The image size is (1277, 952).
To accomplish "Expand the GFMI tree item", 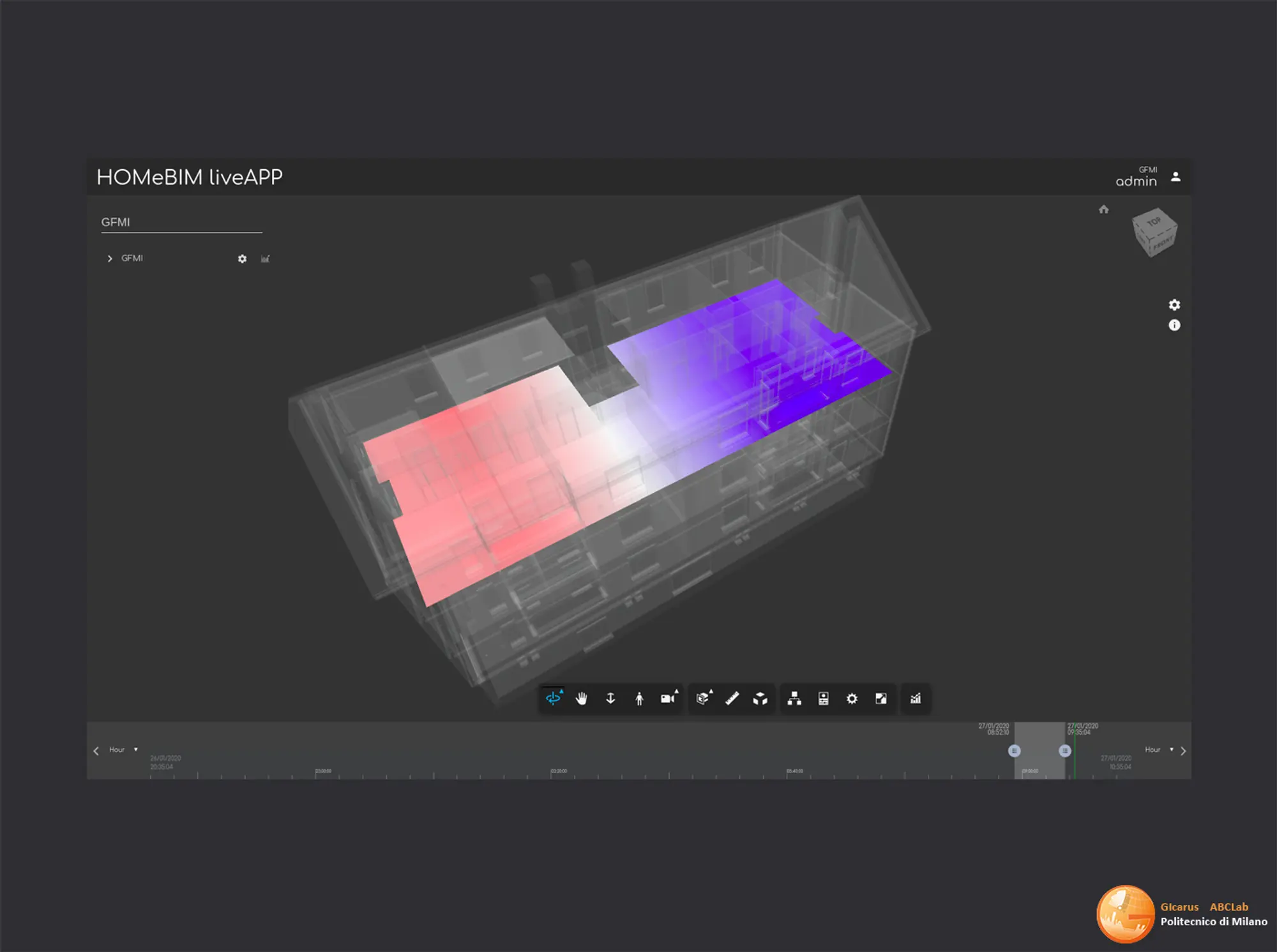I will (110, 259).
